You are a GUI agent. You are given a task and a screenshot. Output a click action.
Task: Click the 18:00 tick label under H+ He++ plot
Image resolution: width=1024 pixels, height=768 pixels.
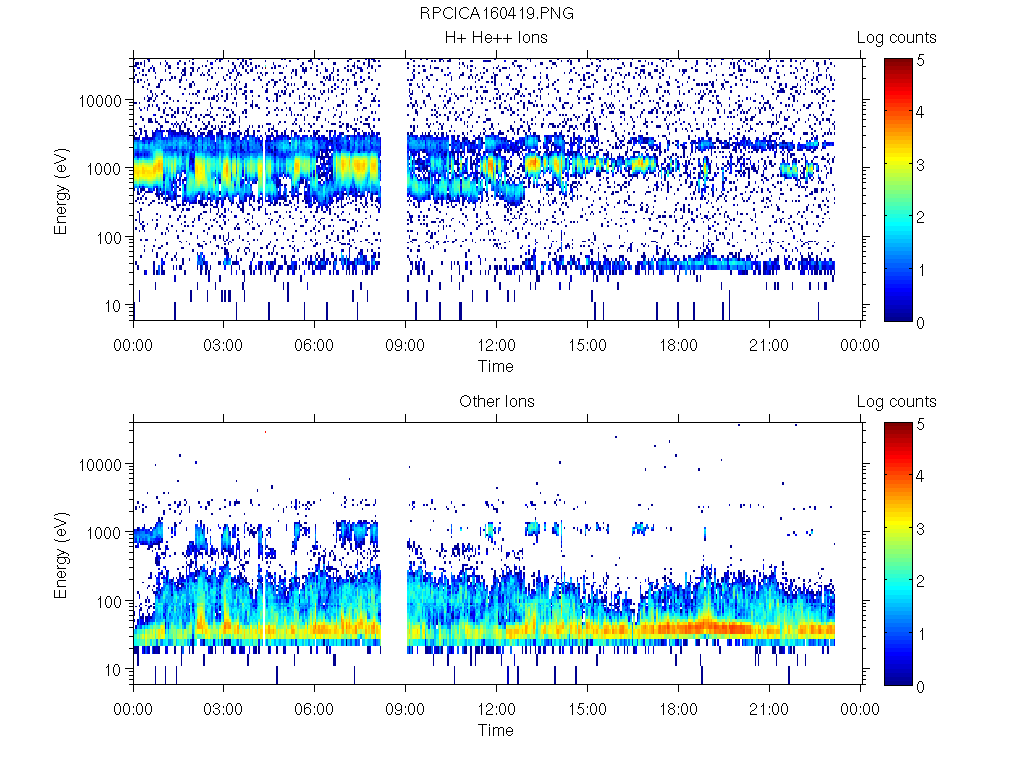pyautogui.click(x=678, y=345)
